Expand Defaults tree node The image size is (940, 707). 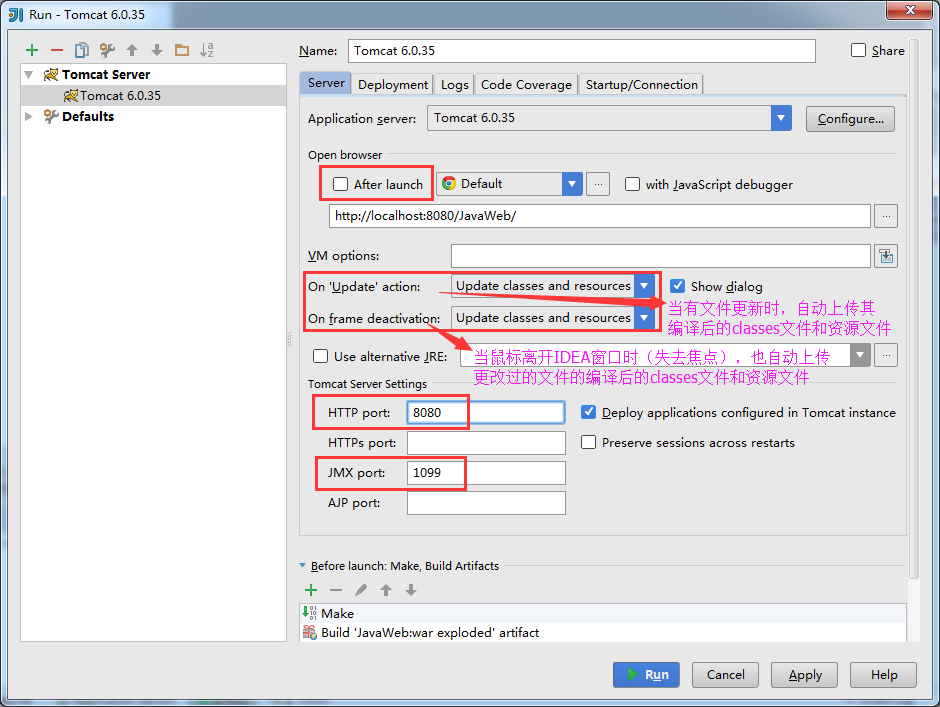point(29,116)
